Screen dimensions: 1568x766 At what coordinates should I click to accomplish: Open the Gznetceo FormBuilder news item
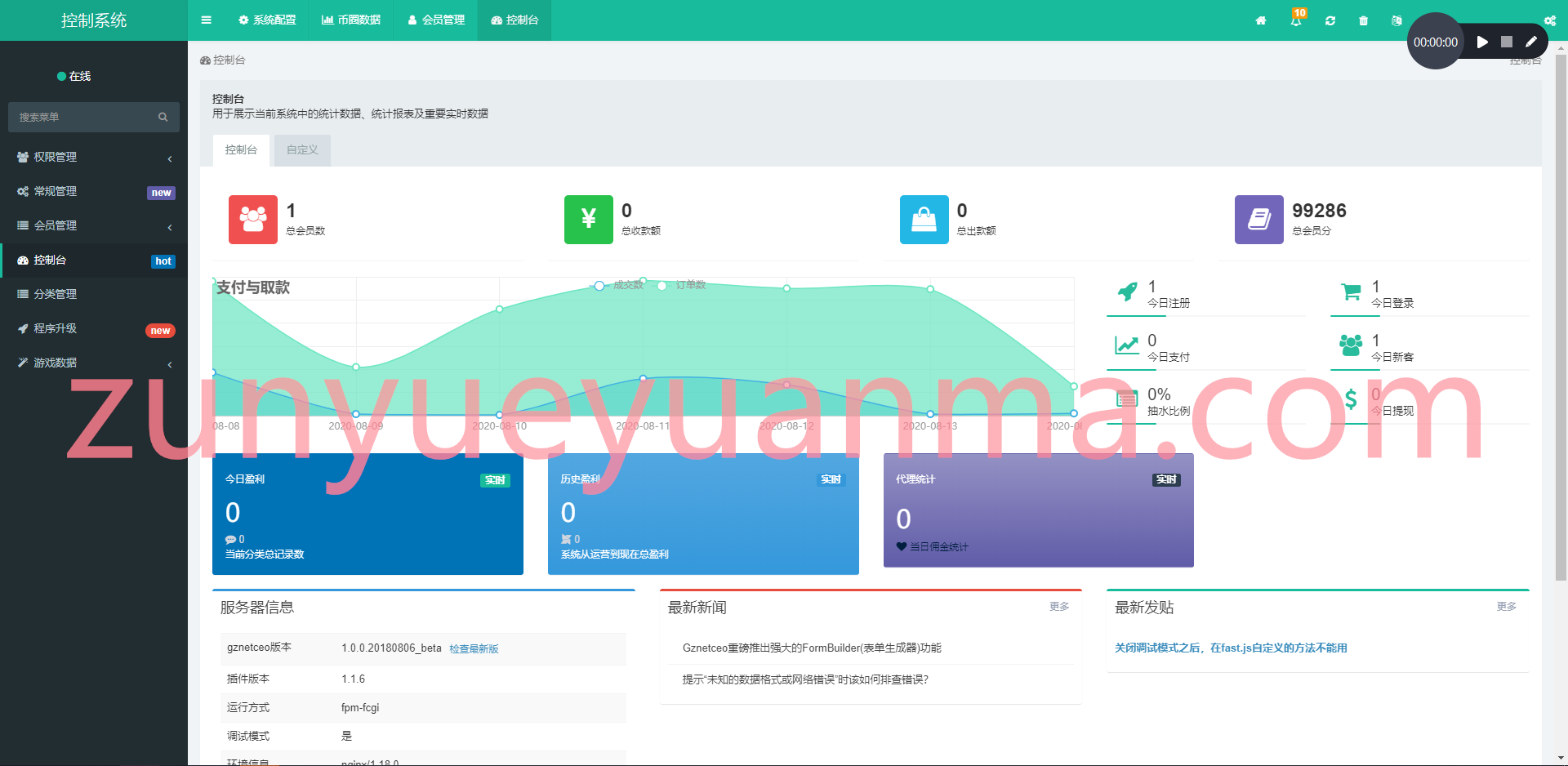[812, 648]
